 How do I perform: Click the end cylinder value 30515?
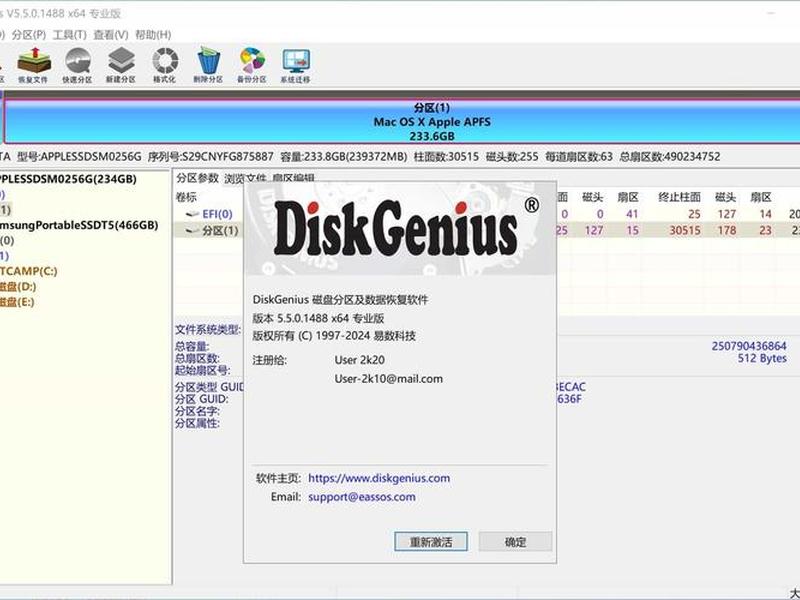pyautogui.click(x=685, y=231)
